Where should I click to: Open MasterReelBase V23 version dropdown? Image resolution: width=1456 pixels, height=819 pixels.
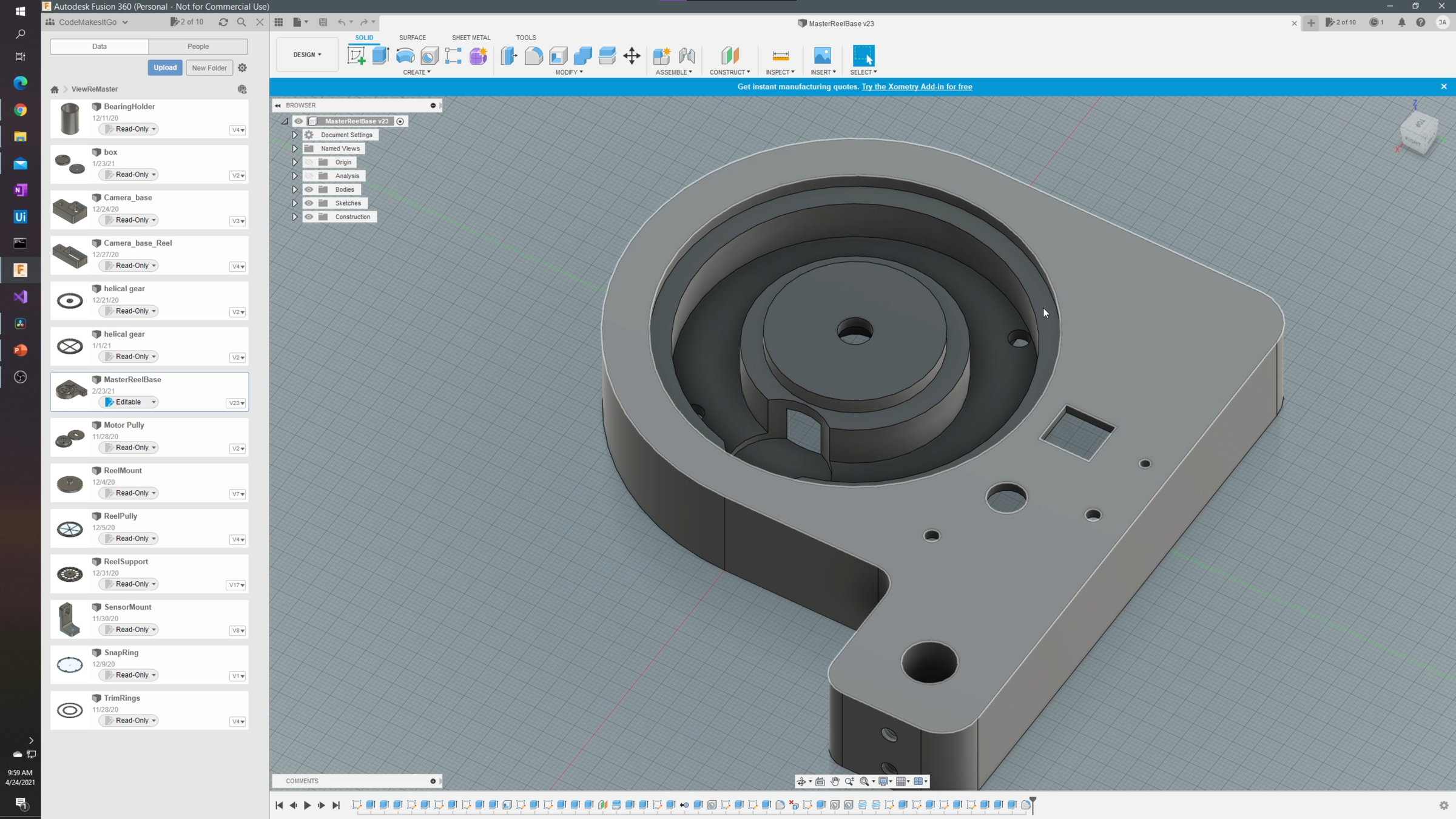pos(236,403)
